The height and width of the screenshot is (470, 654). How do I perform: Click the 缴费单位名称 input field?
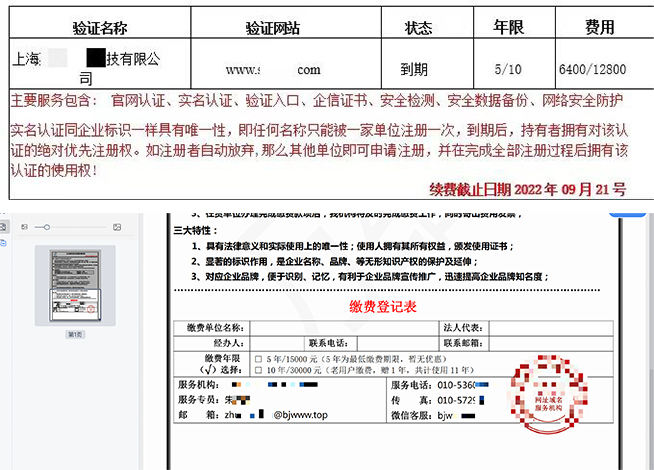click(x=344, y=328)
